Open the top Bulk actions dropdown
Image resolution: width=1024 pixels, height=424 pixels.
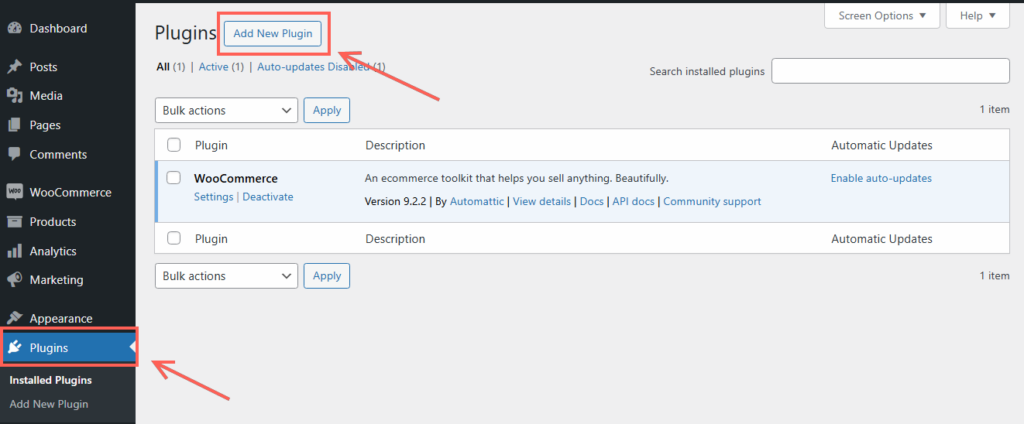226,110
